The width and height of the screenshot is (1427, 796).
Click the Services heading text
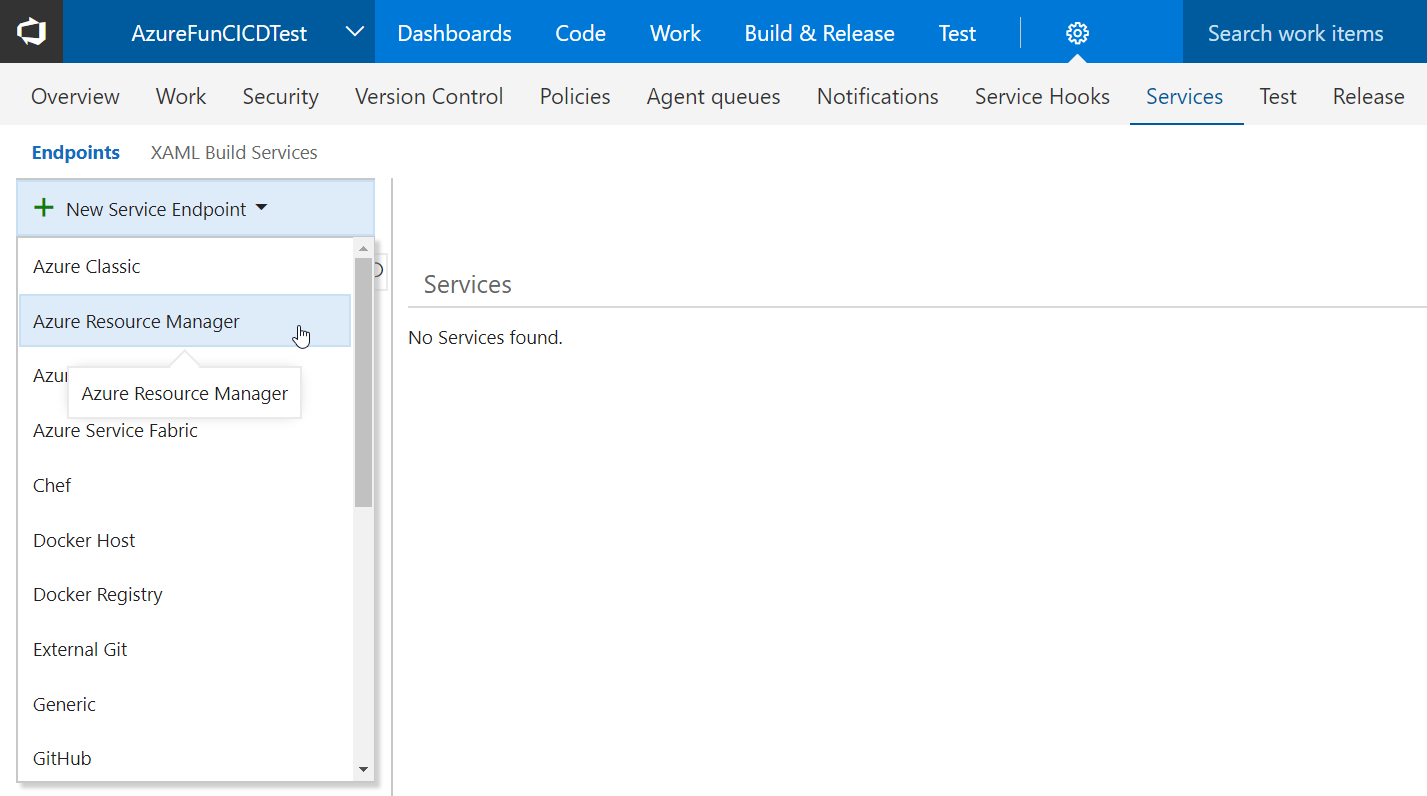click(467, 284)
